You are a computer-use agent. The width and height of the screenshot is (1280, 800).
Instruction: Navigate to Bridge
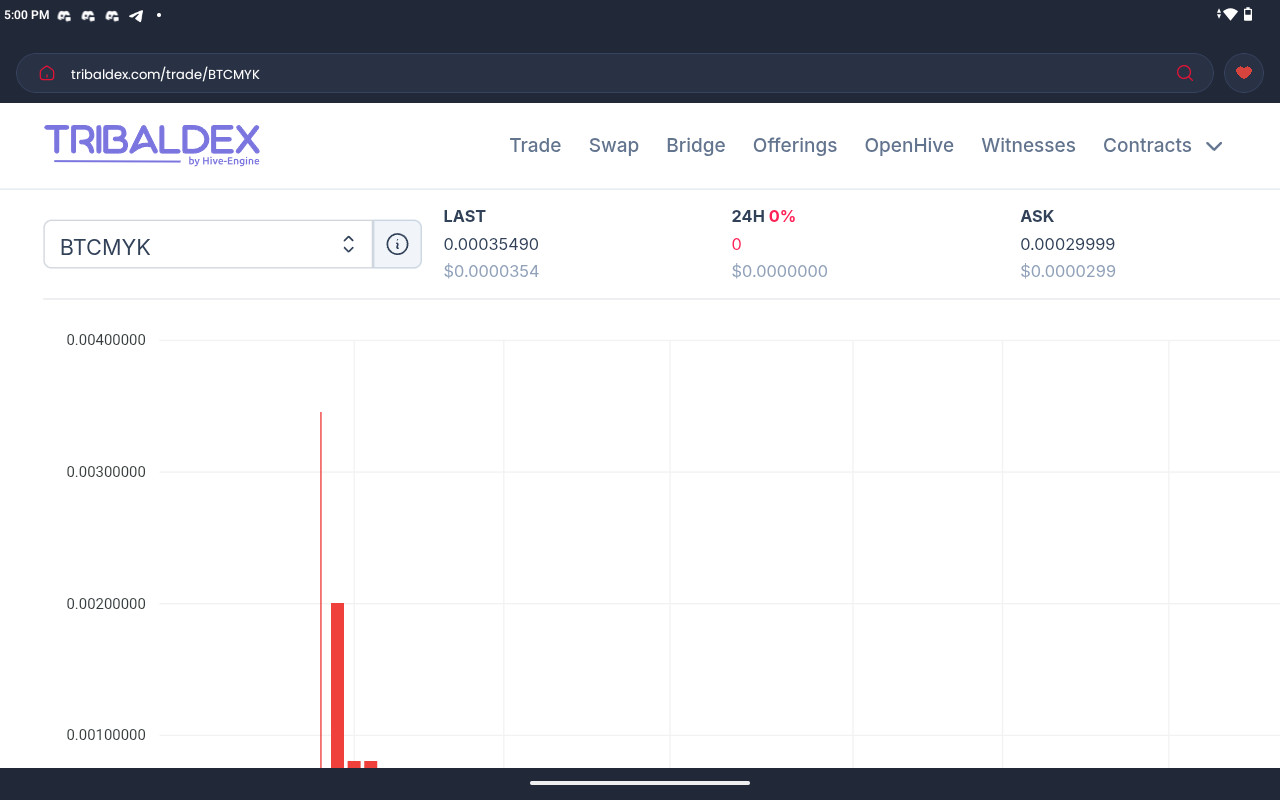695,146
